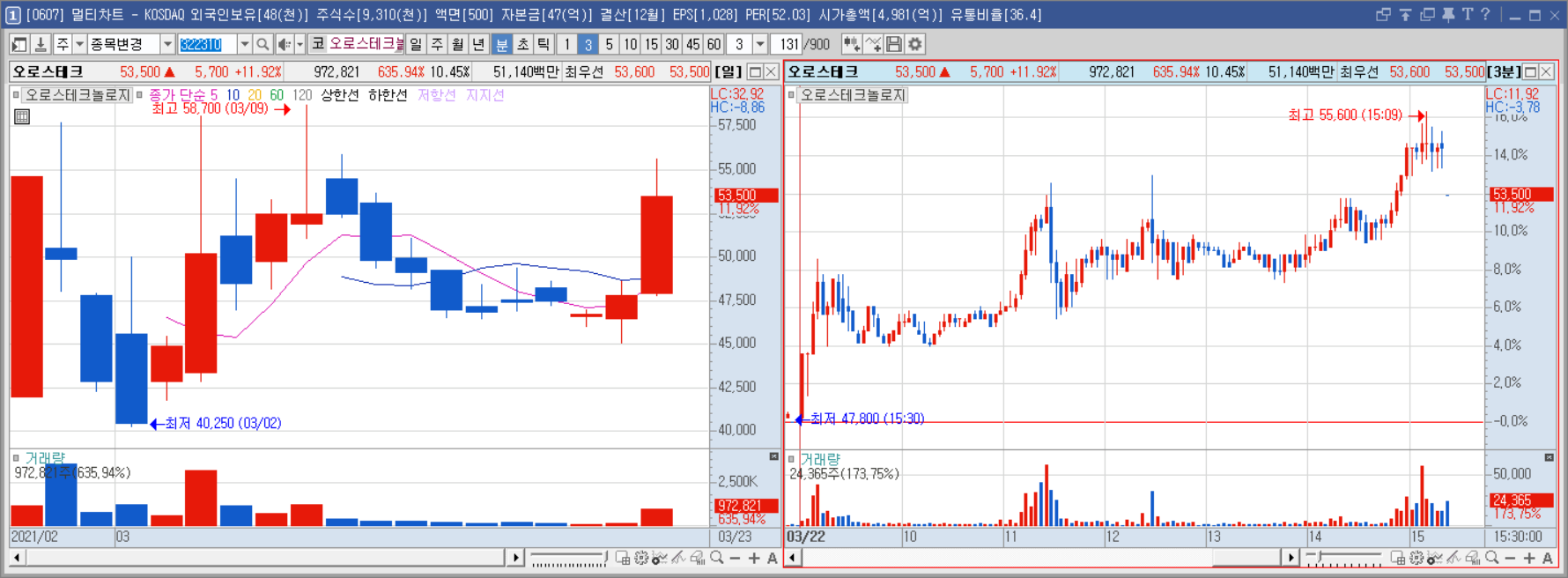Click the 오로스테크놀로지 label in 3-minute chart
Screen dimensions: 1568x578
(853, 95)
